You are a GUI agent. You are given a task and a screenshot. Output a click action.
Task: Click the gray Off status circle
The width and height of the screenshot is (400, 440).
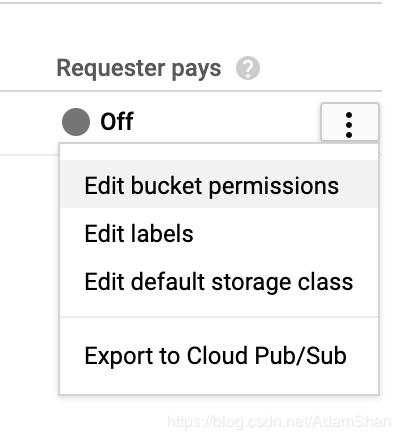[76, 122]
